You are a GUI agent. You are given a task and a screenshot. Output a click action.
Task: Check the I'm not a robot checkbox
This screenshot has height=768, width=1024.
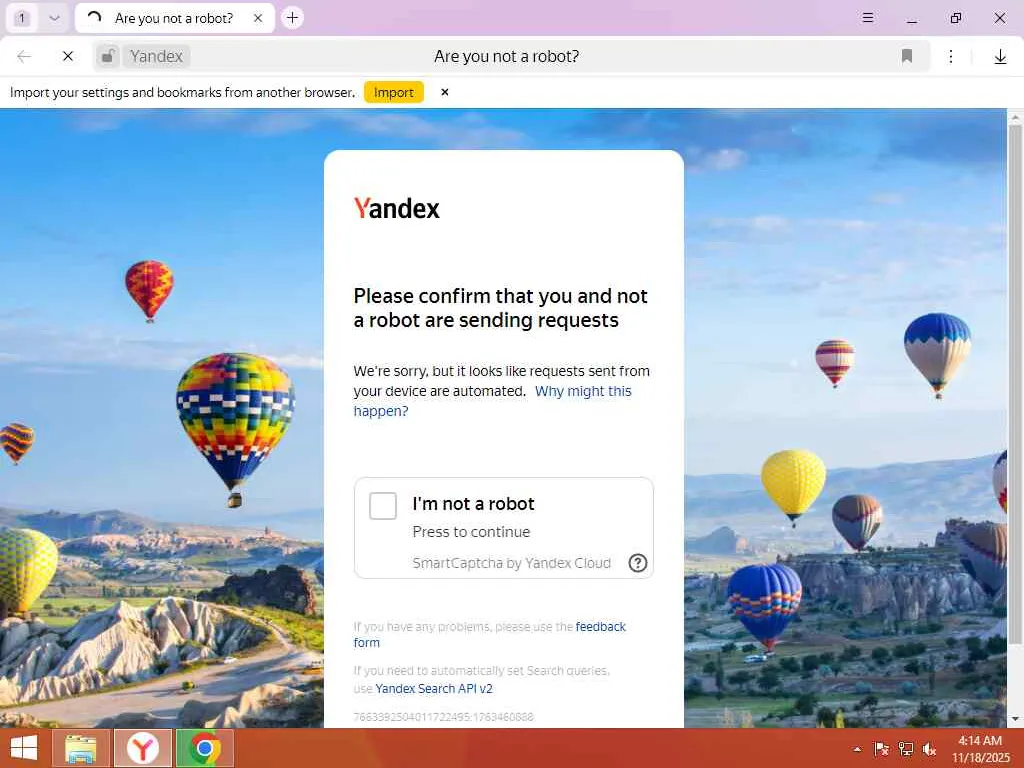383,506
